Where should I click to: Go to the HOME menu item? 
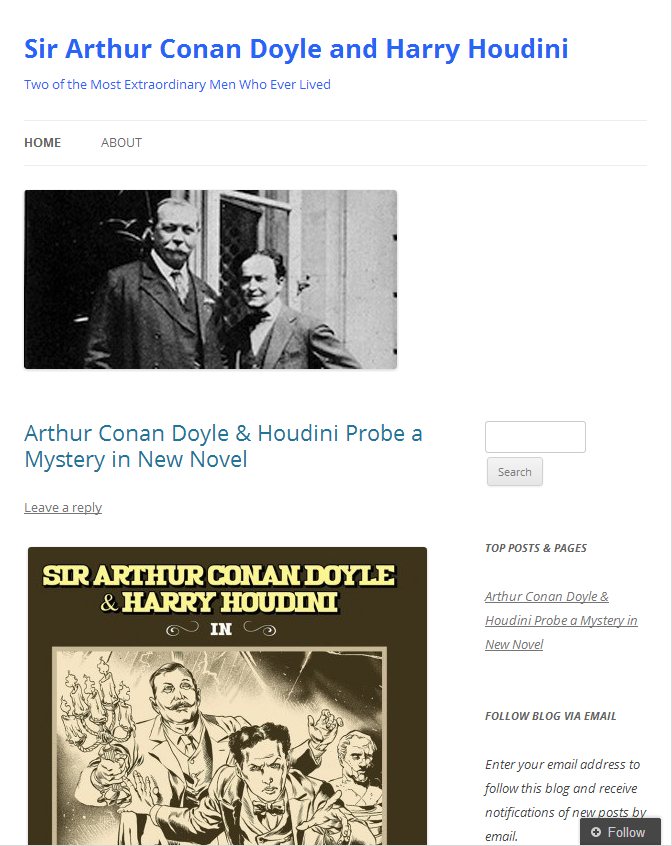(43, 142)
